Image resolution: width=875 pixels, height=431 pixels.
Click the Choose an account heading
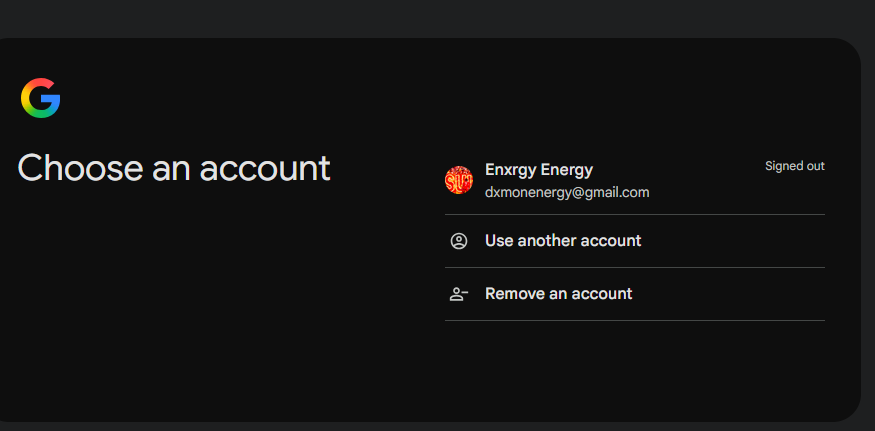tap(174, 168)
